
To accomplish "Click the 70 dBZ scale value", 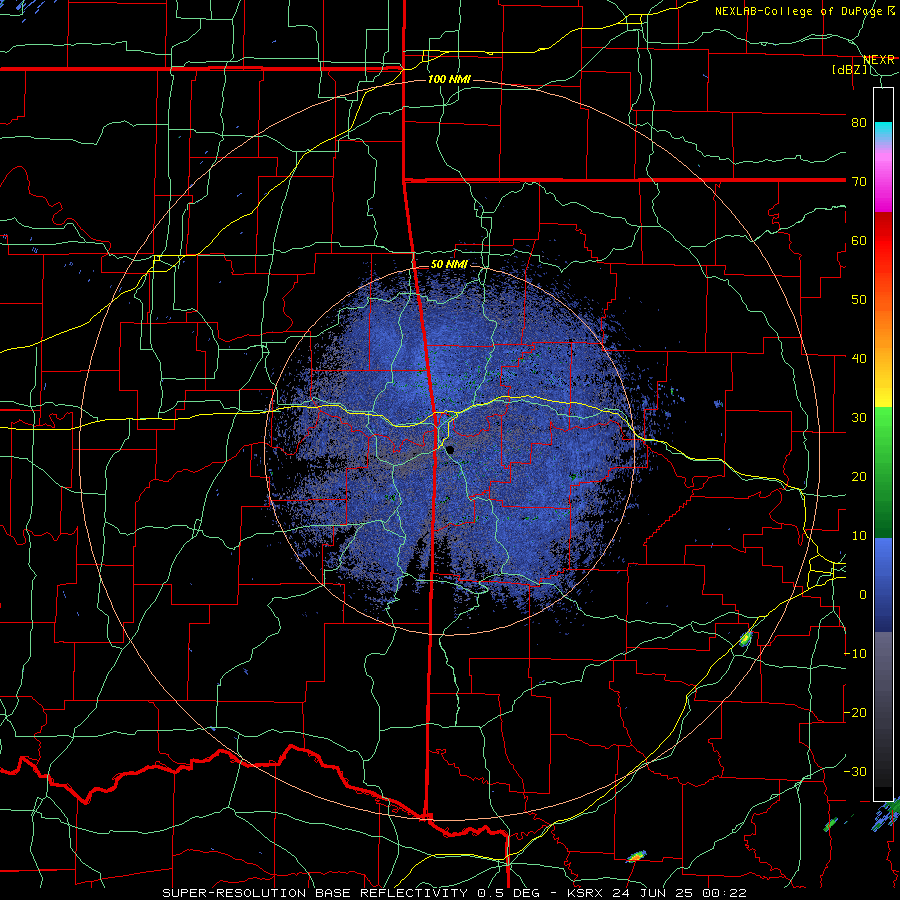I will [x=859, y=181].
